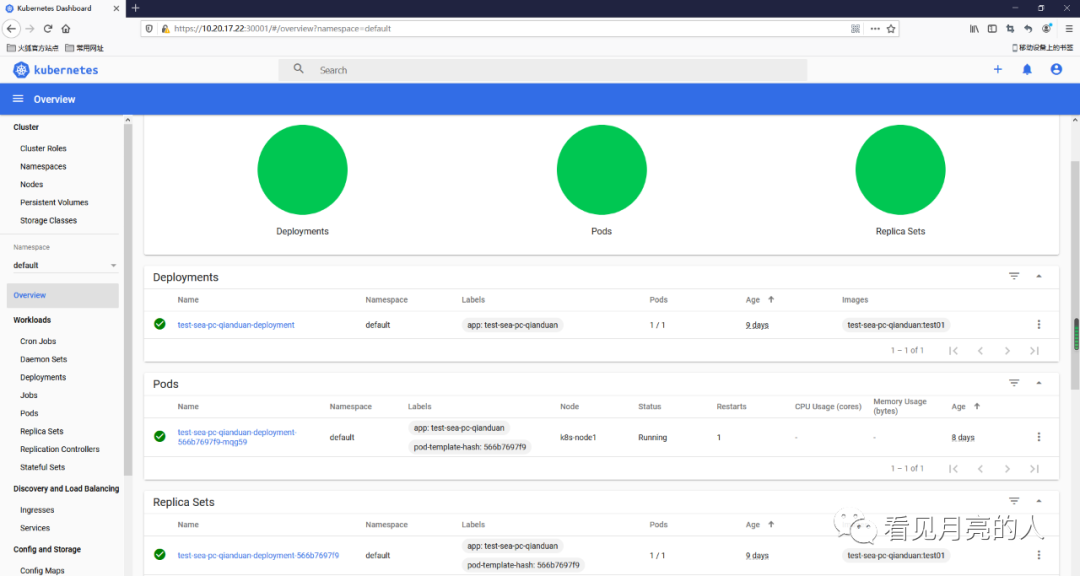Sort Replica Sets by Age arrow
1080x576 pixels.
pos(771,524)
